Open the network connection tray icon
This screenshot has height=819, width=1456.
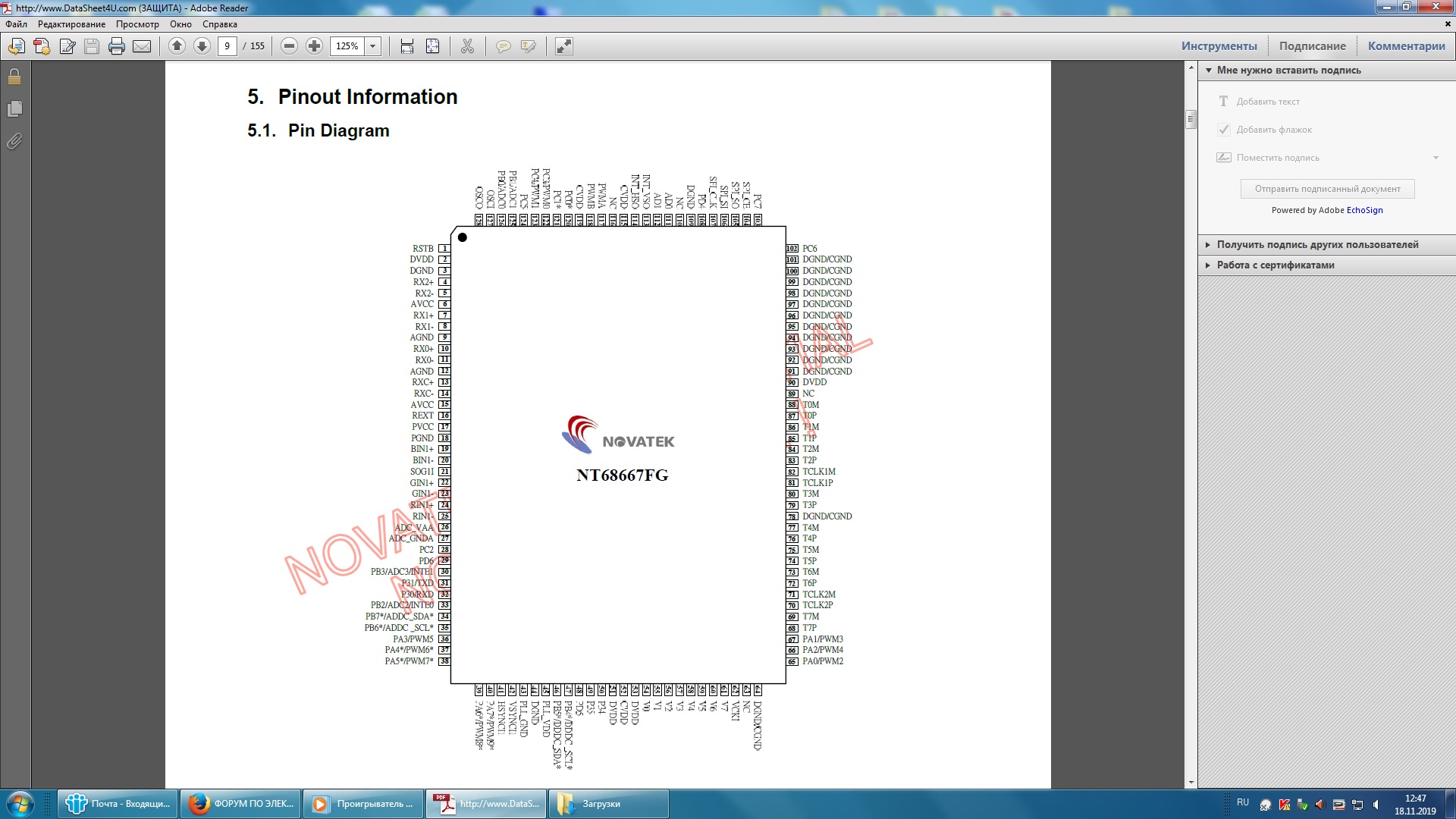tap(1357, 805)
